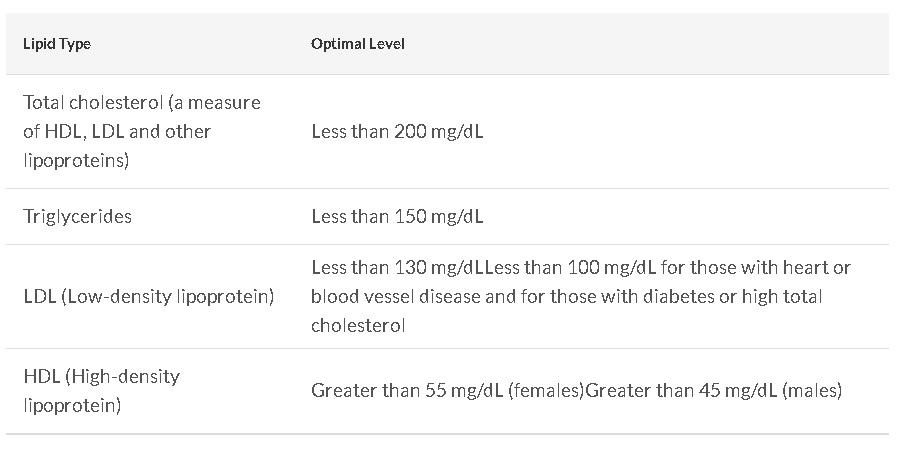The height and width of the screenshot is (455, 899).
Task: Click "lipoprotein)" in the HDL row label
Action: [x=72, y=406]
